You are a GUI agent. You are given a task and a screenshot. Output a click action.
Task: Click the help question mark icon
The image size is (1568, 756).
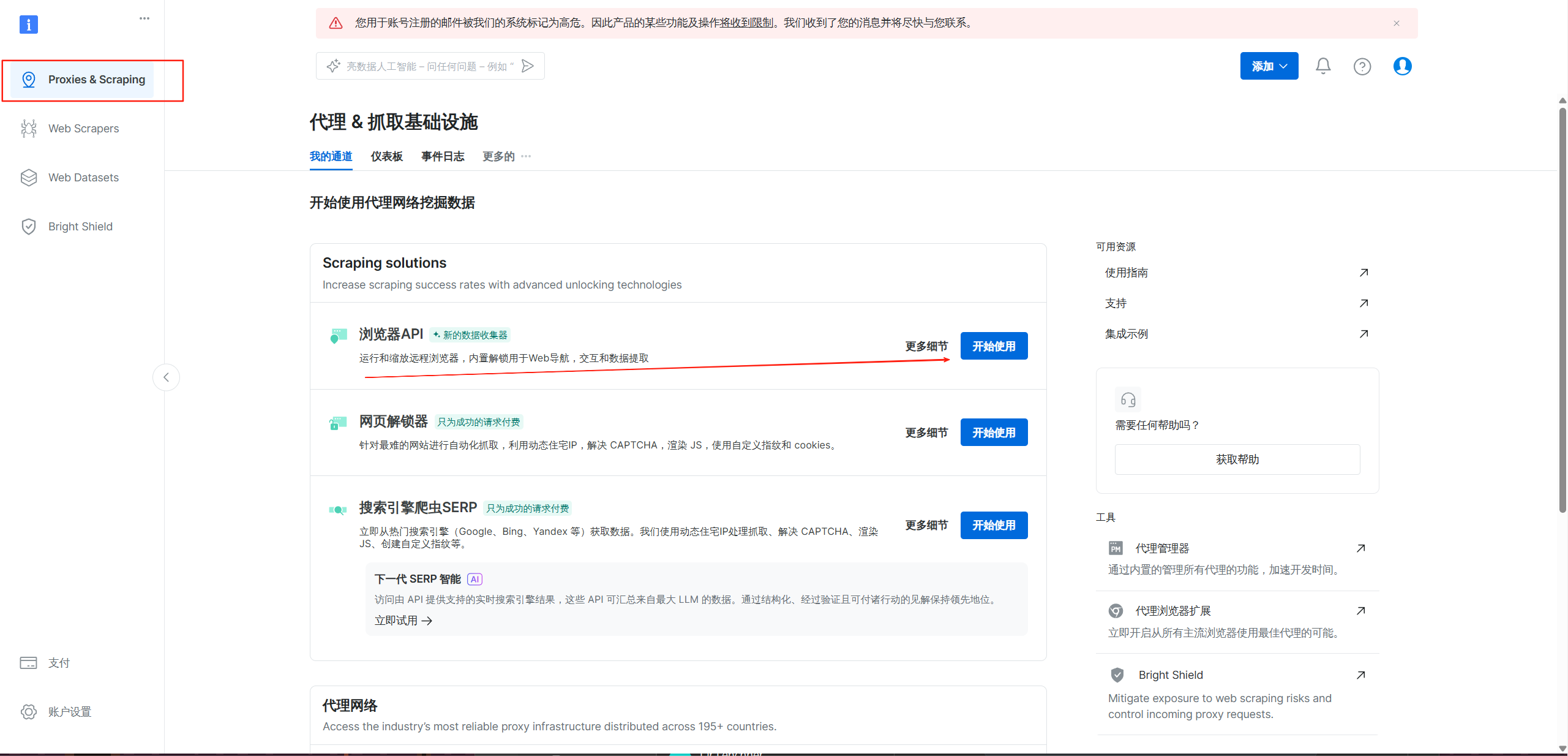(1362, 66)
